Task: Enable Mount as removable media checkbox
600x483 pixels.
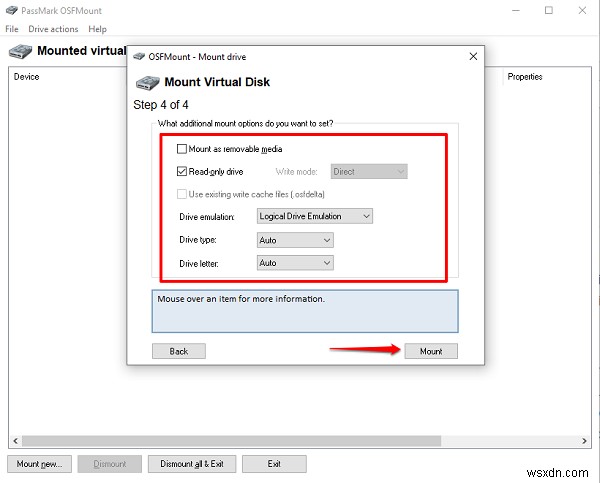Action: pos(182,149)
